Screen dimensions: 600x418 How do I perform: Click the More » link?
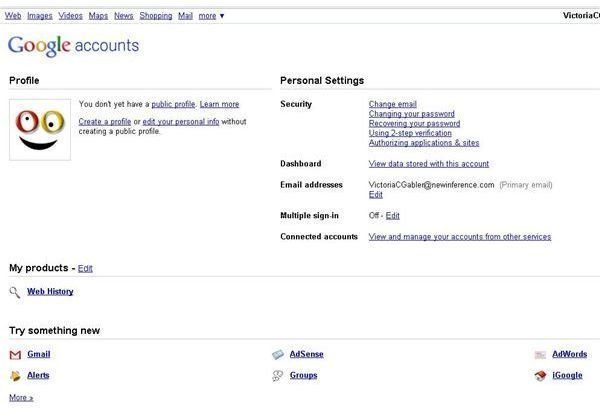(21, 397)
